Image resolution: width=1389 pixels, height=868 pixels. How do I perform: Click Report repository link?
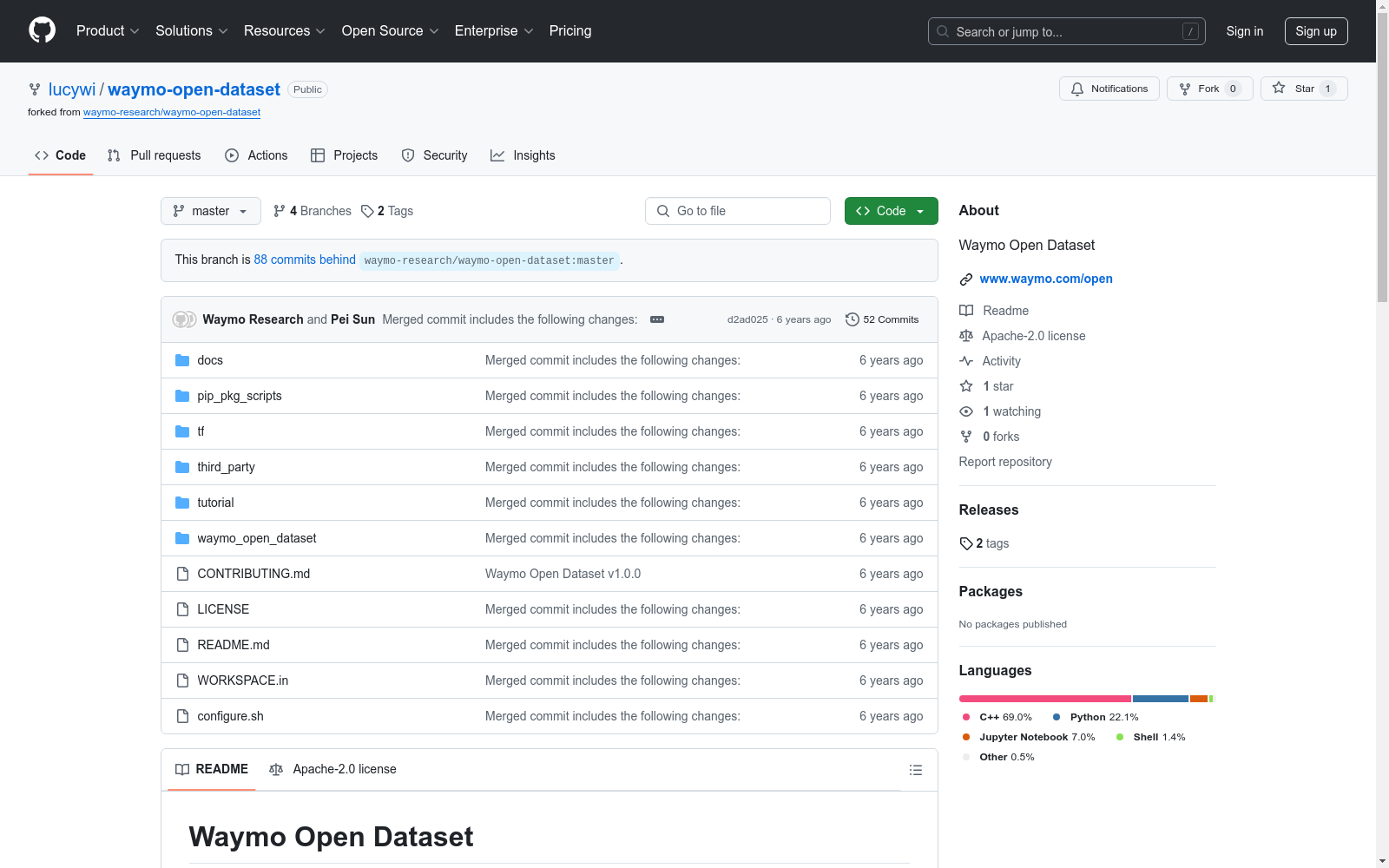point(1005,462)
